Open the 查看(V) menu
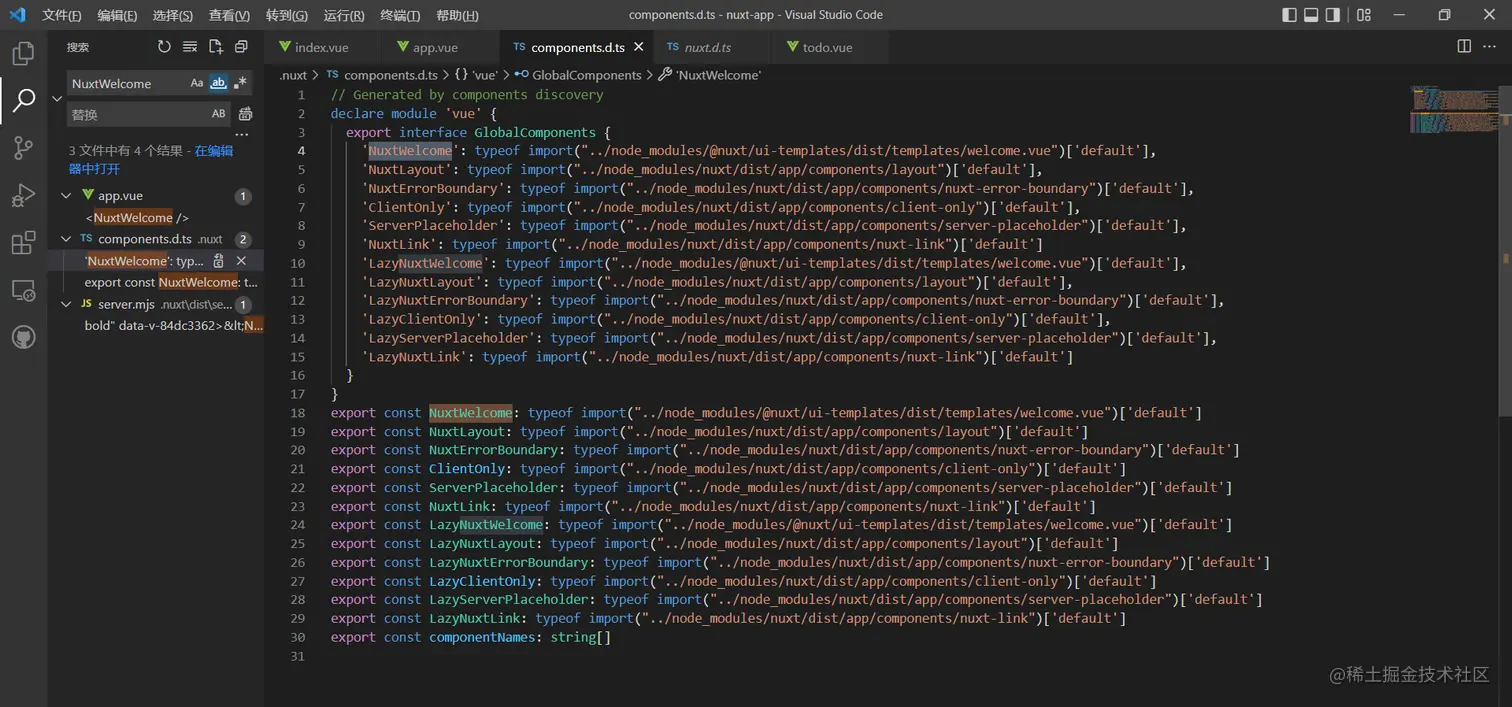Viewport: 1512px width, 707px height. (229, 15)
